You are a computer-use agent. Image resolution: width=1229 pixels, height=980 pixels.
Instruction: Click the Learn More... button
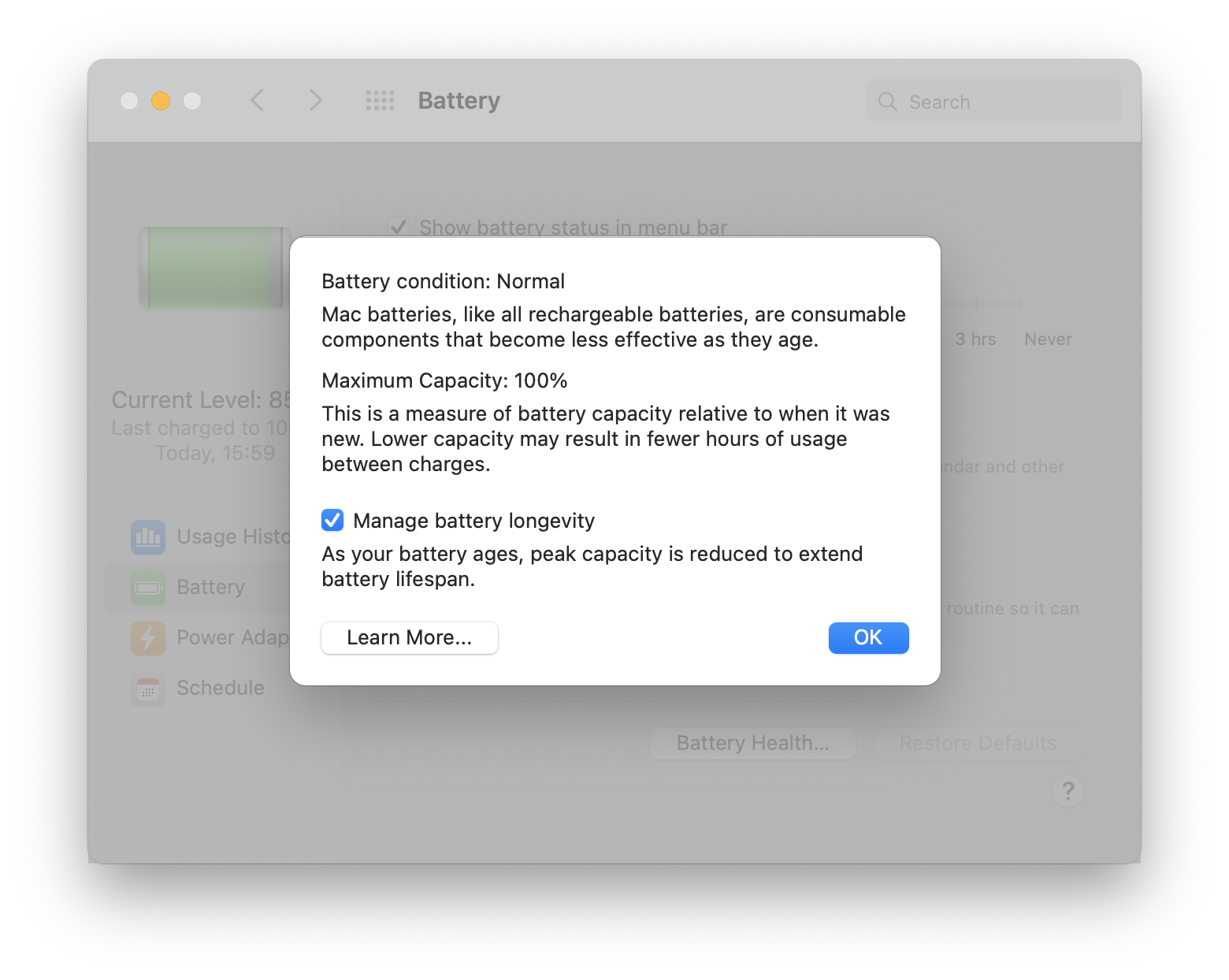pyautogui.click(x=410, y=637)
